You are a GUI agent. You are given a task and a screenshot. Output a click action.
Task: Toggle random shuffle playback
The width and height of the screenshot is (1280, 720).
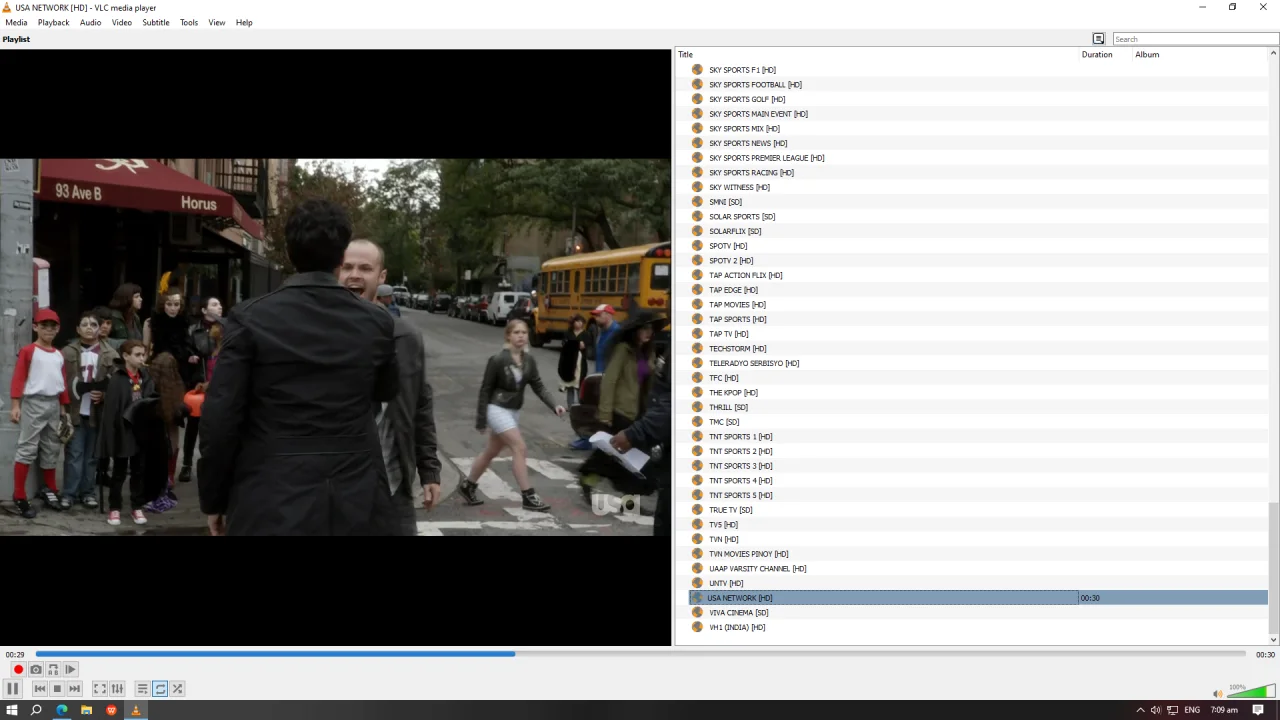(x=177, y=688)
